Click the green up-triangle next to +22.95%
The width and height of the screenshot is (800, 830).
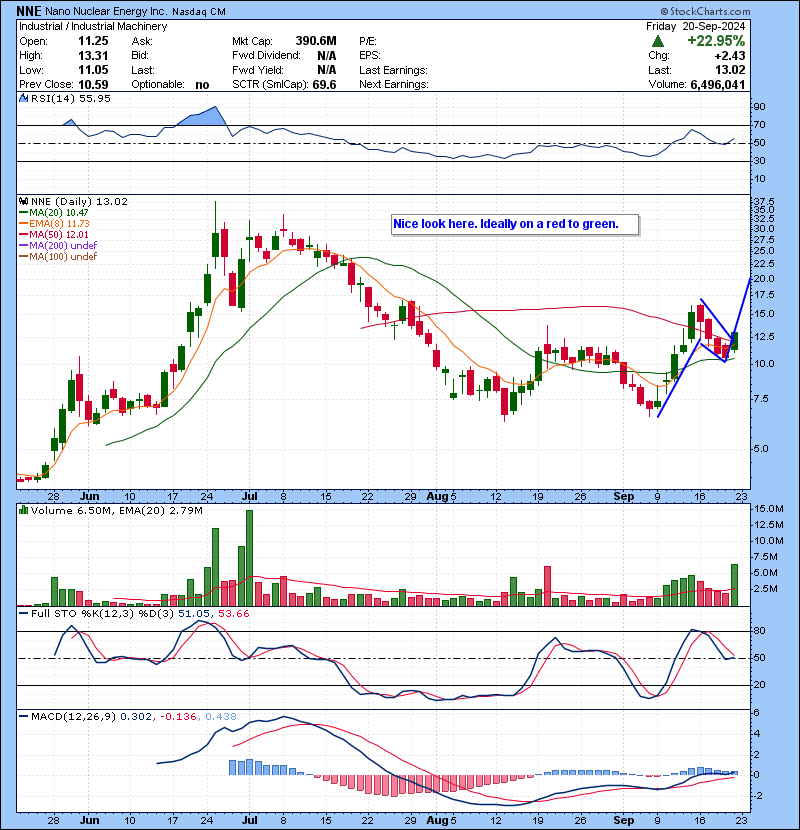[658, 41]
